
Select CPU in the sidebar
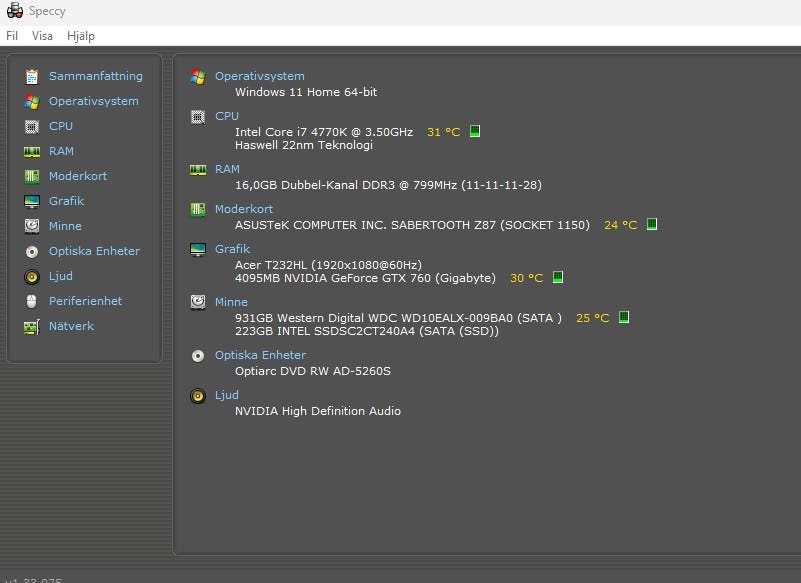coord(61,126)
